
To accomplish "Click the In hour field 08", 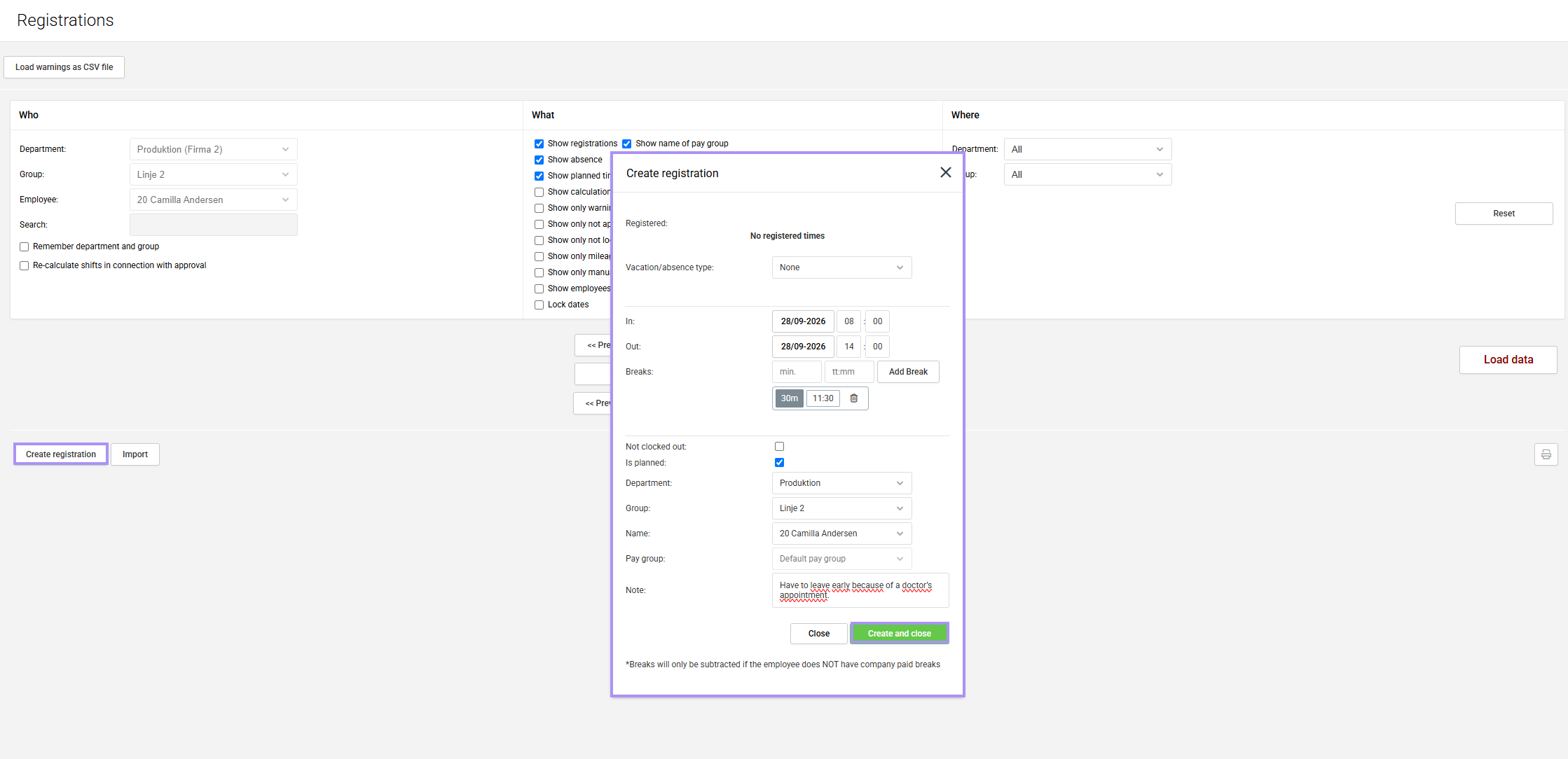I will pos(848,321).
